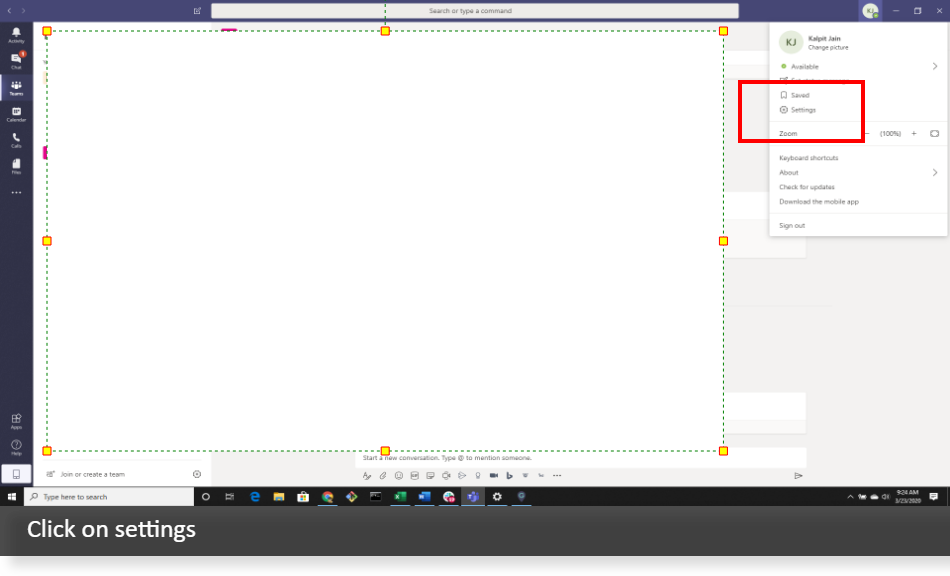Open the Activity feed
The image size is (950, 576).
[x=15, y=33]
